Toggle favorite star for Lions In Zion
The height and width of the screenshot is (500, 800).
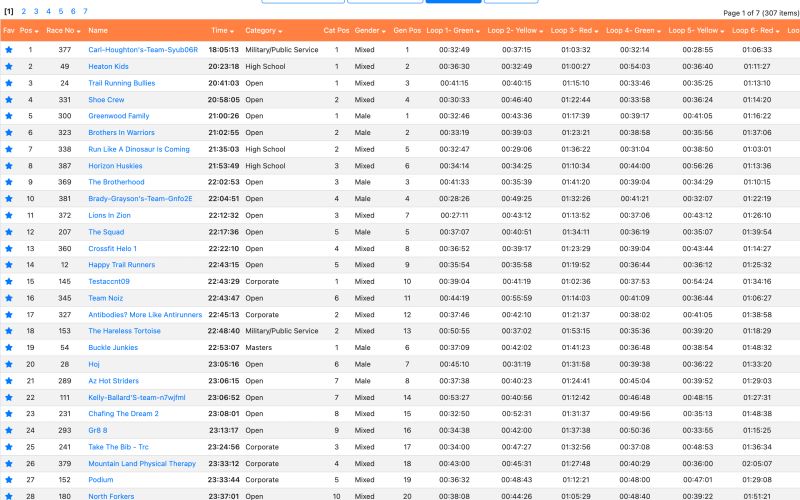(x=9, y=215)
